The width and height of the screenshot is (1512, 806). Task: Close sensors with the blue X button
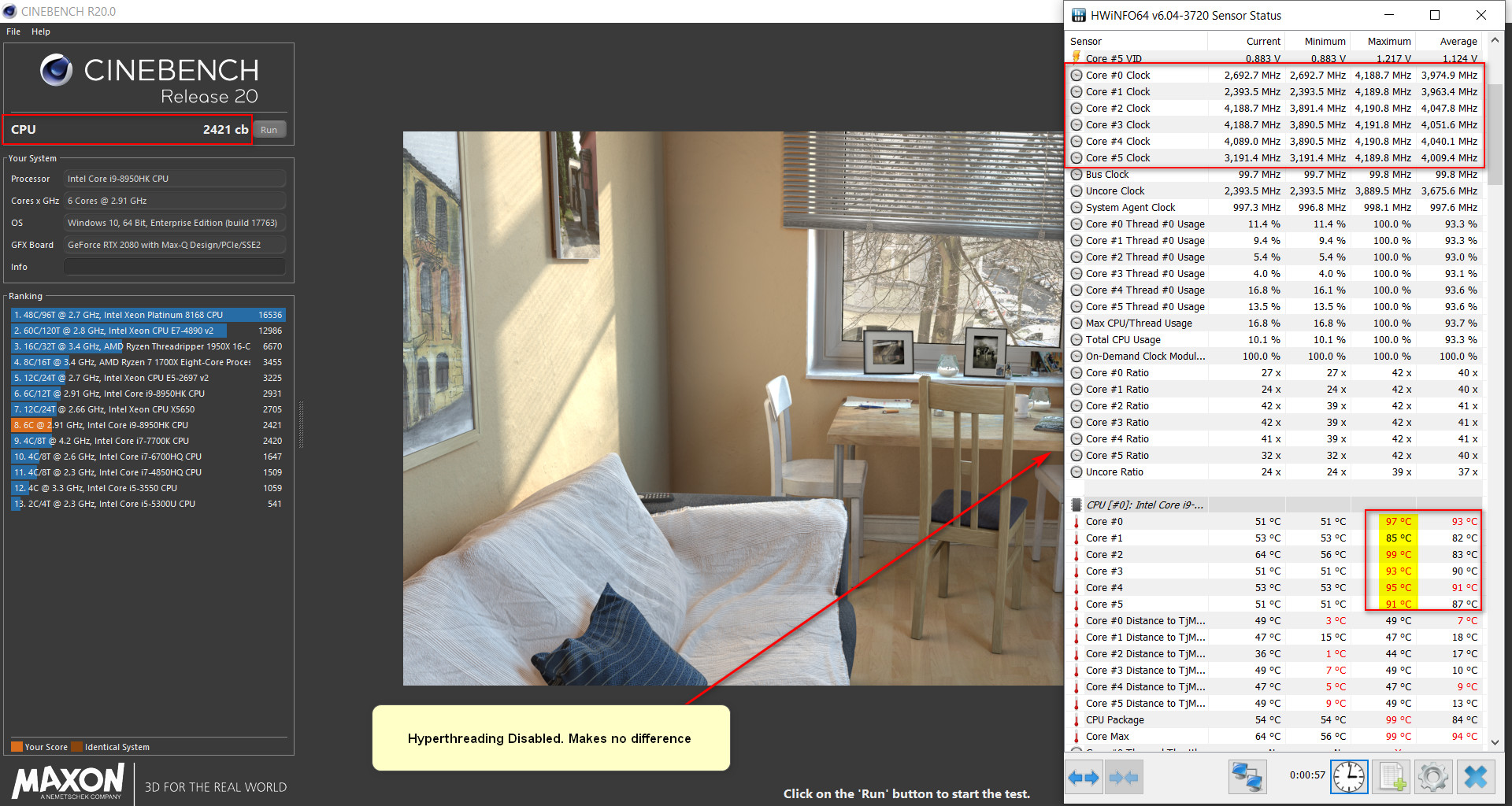(1476, 778)
